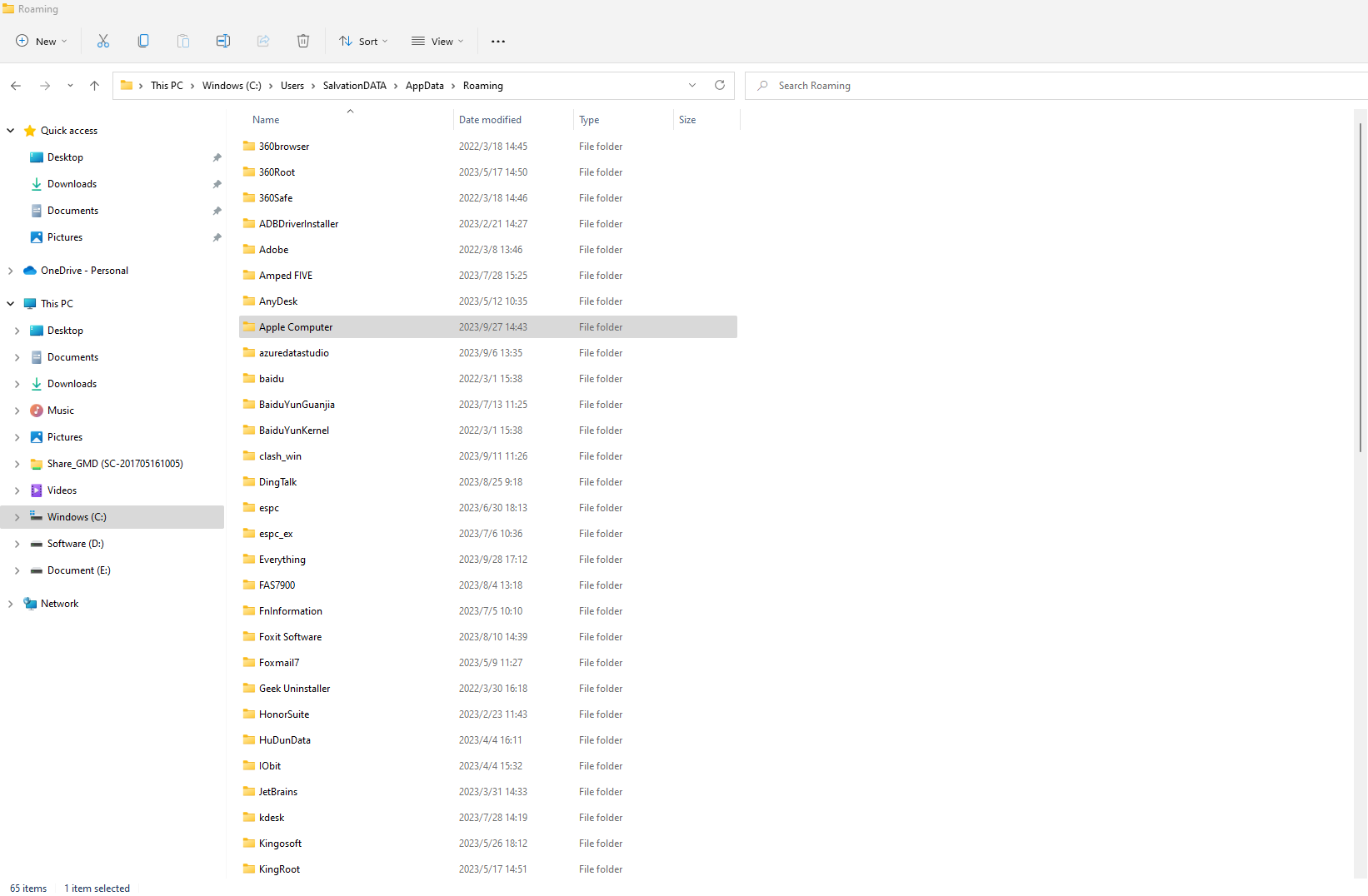
Task: Select Network in navigation pane
Action: pyautogui.click(x=59, y=604)
